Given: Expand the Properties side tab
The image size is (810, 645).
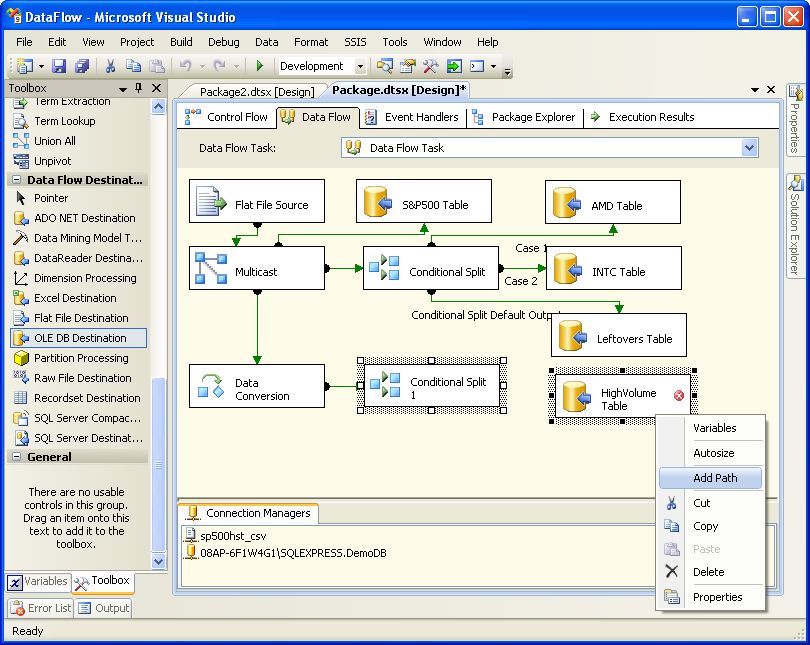Looking at the screenshot, I should [x=795, y=120].
